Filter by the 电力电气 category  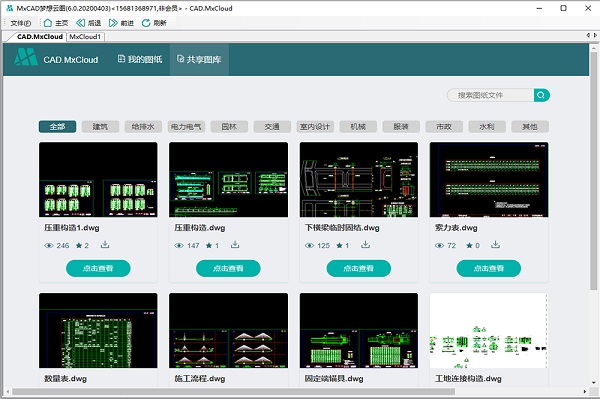186,127
